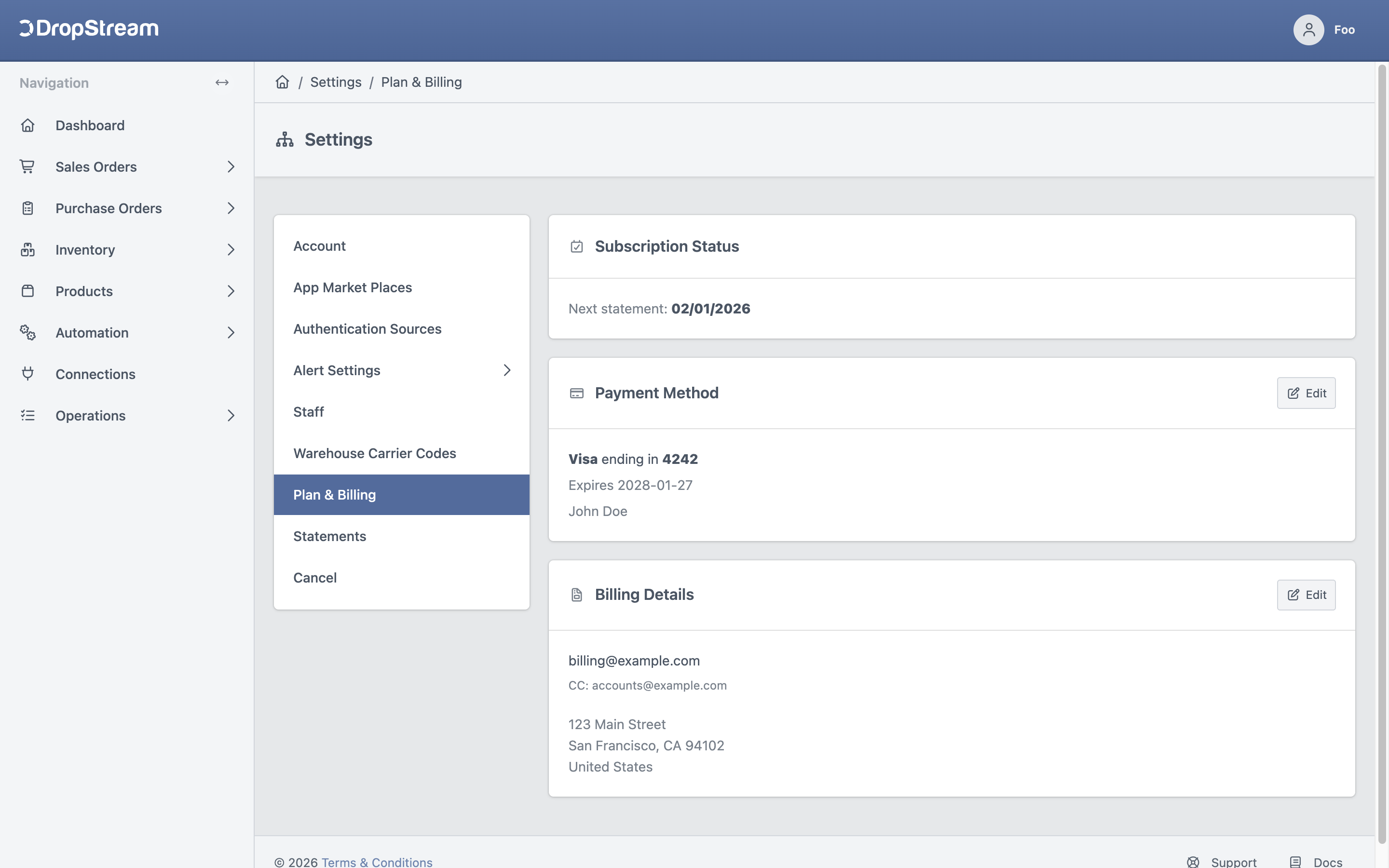Viewport: 1389px width, 868px height.
Task: Click the Automation gears icon
Action: pyautogui.click(x=27, y=332)
